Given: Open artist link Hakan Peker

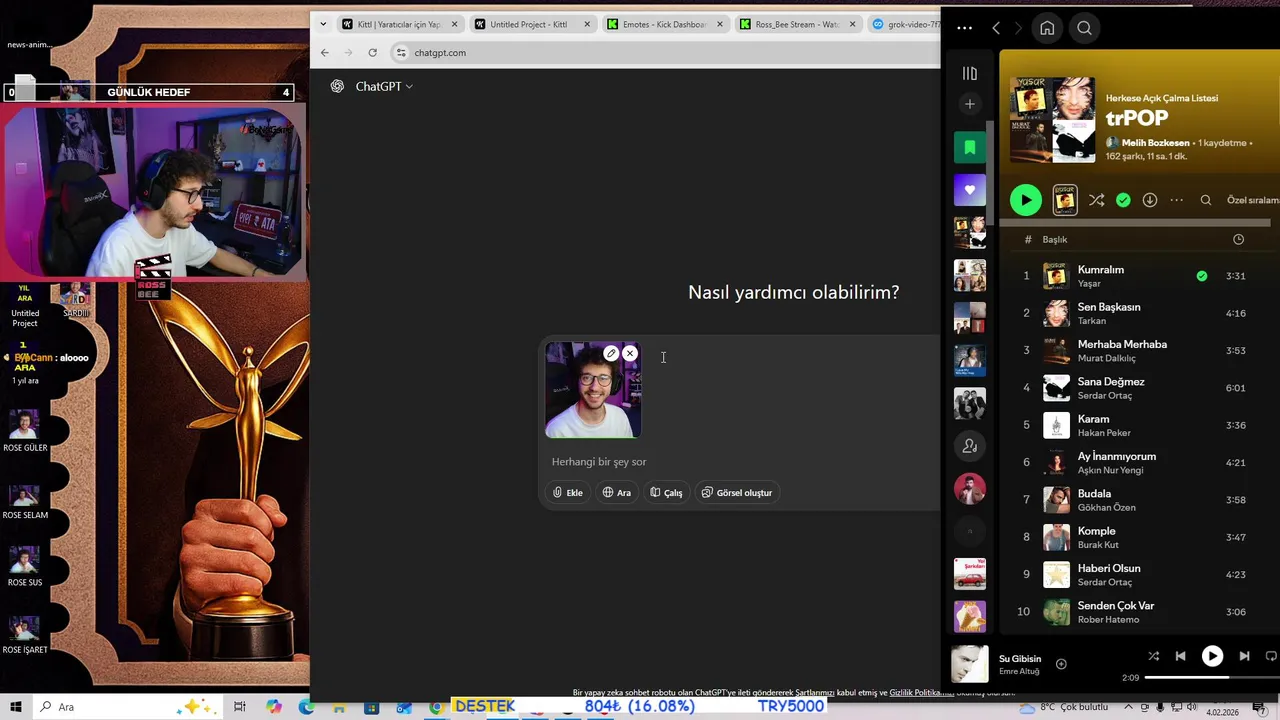Looking at the screenshot, I should (x=1104, y=433).
